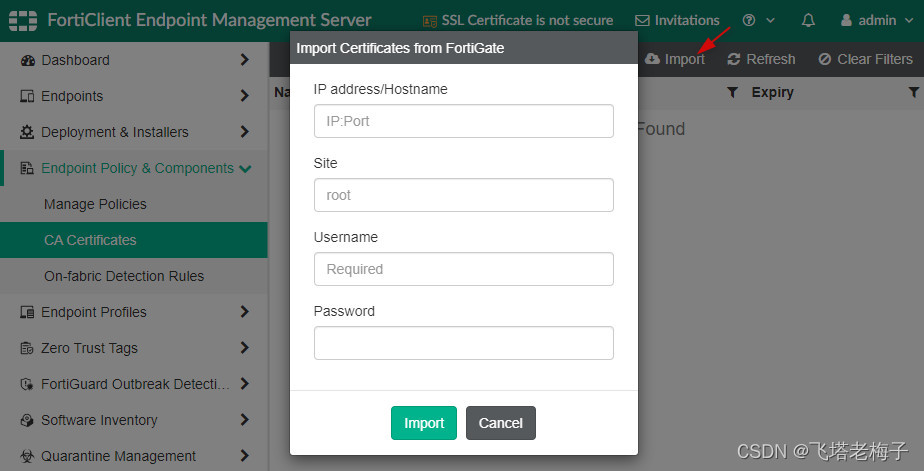
Task: Click the Invitations envelope icon
Action: (642, 21)
